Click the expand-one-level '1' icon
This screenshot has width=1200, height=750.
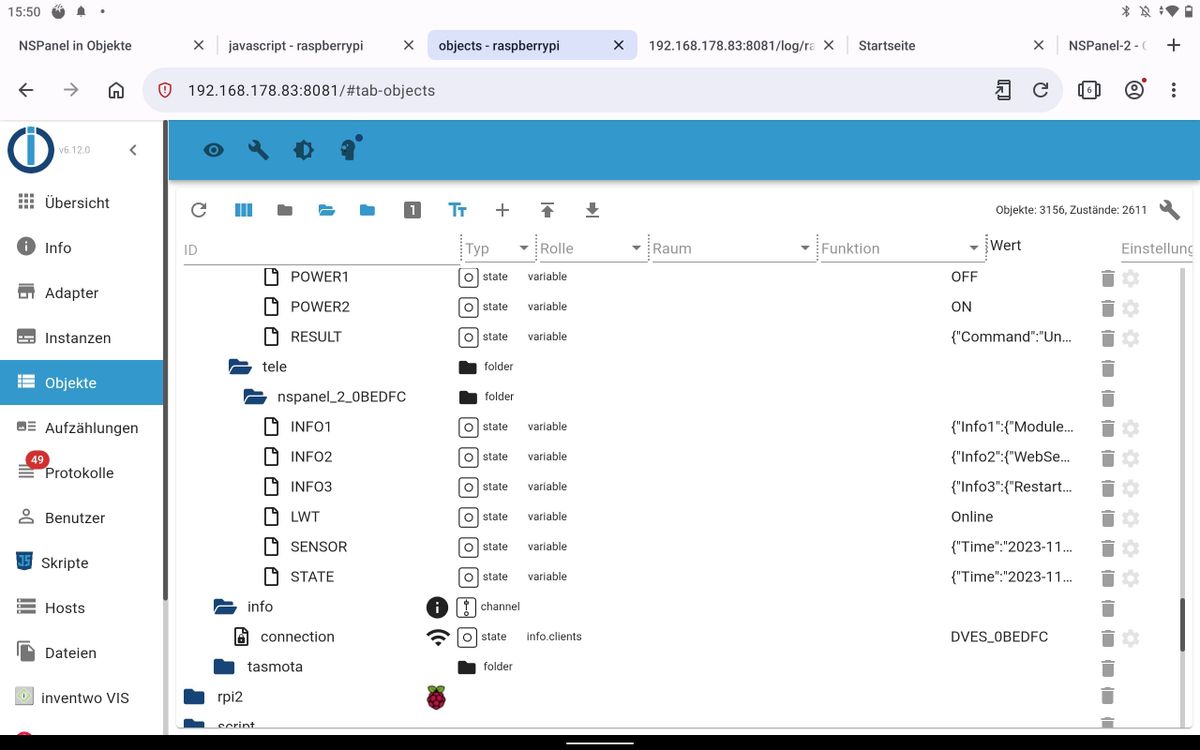click(412, 210)
